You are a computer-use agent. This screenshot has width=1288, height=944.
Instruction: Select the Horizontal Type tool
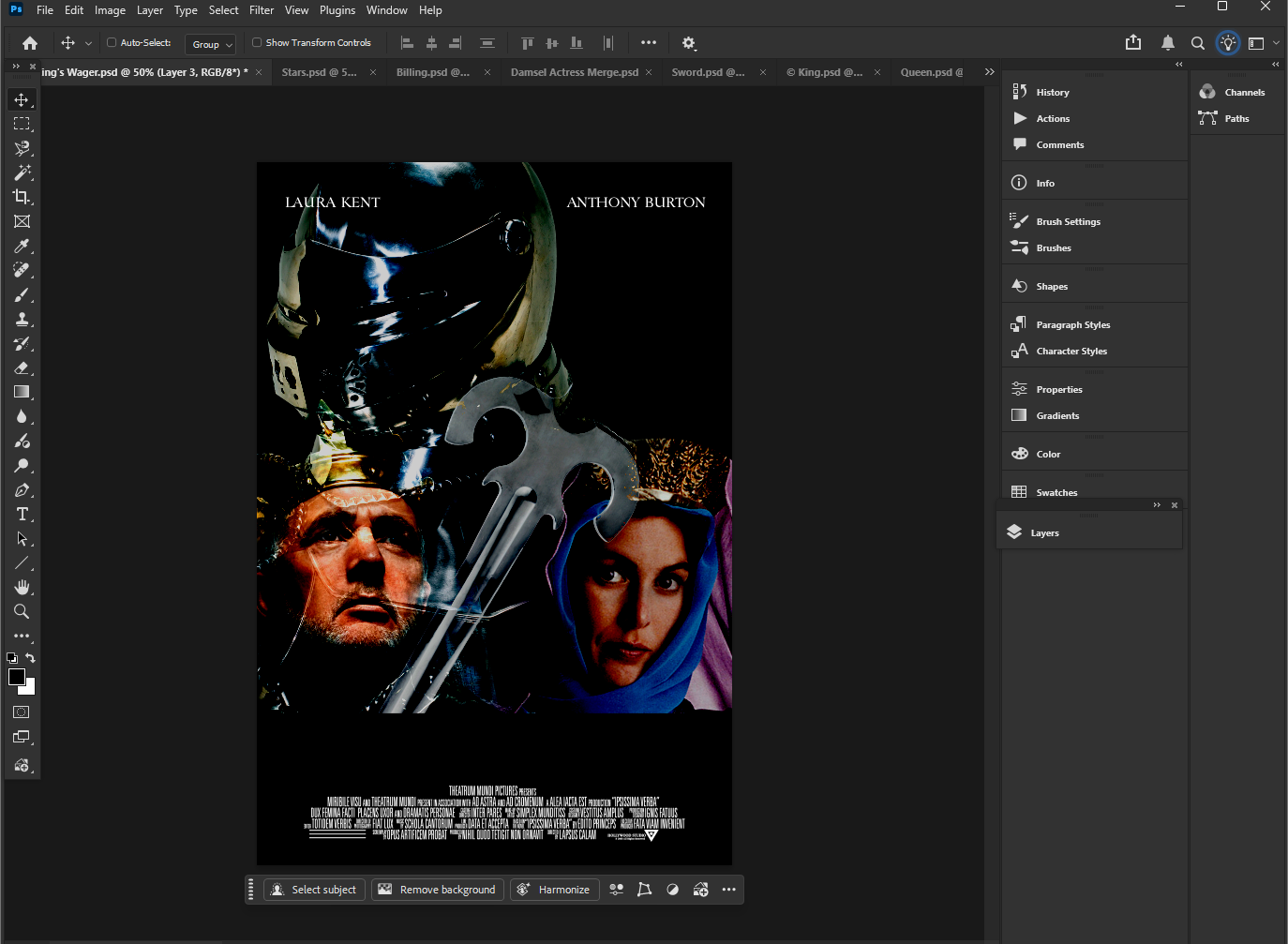[x=21, y=514]
